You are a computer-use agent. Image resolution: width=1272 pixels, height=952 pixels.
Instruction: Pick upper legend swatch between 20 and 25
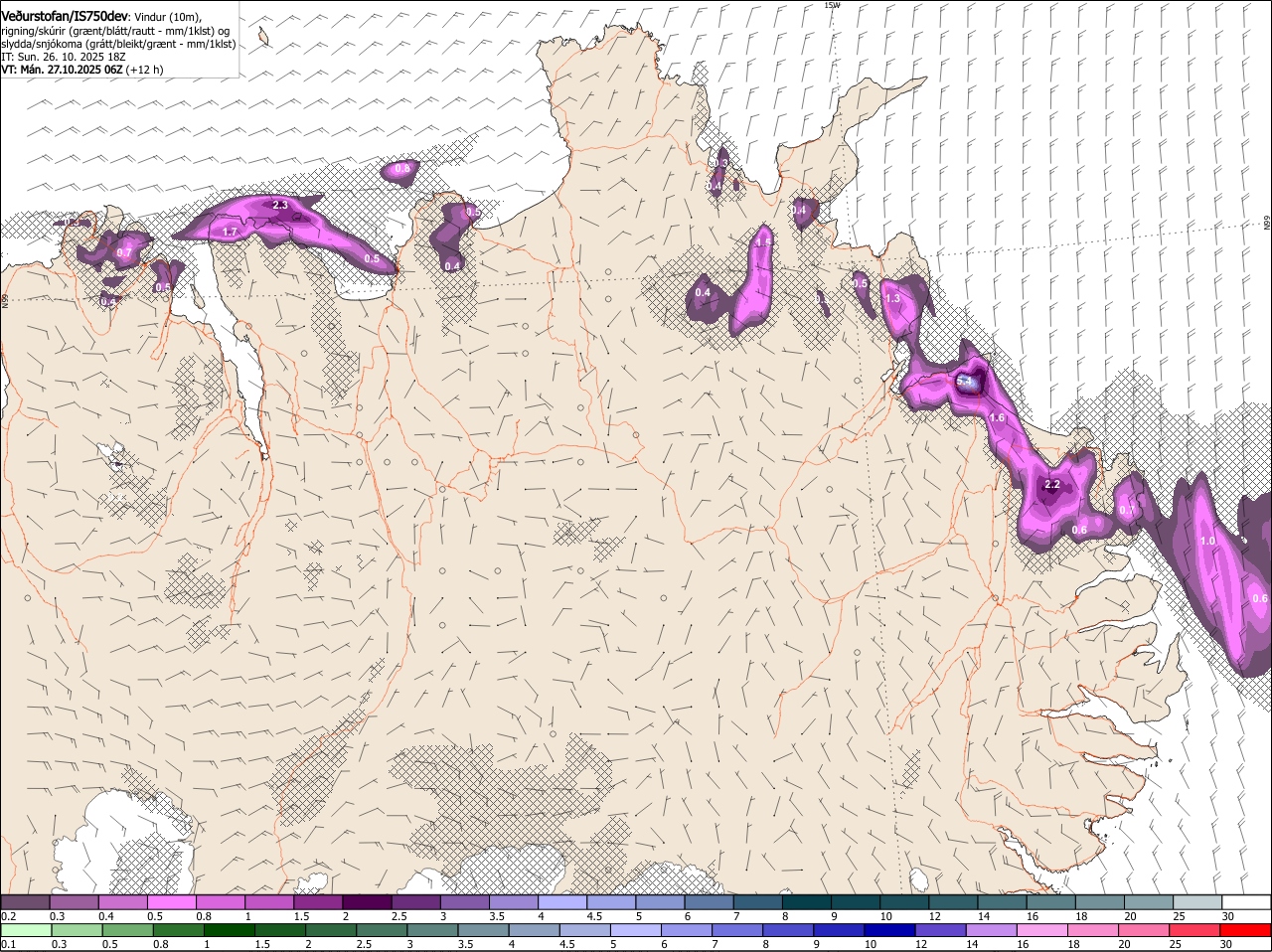click(1149, 901)
